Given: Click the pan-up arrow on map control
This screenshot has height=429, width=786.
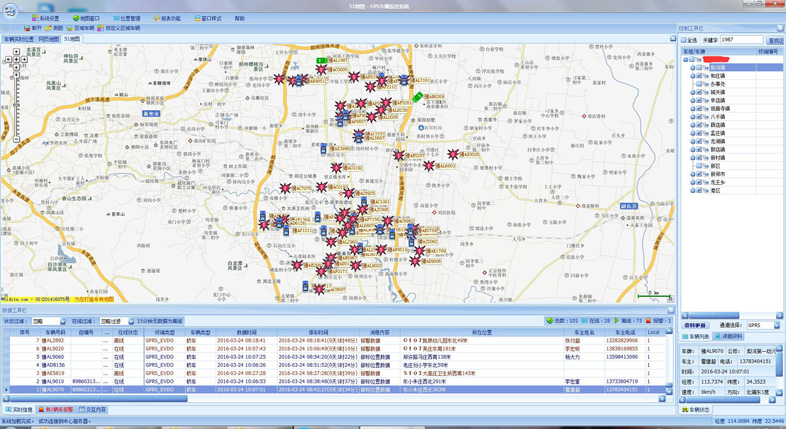Looking at the screenshot, I should pos(17,52).
